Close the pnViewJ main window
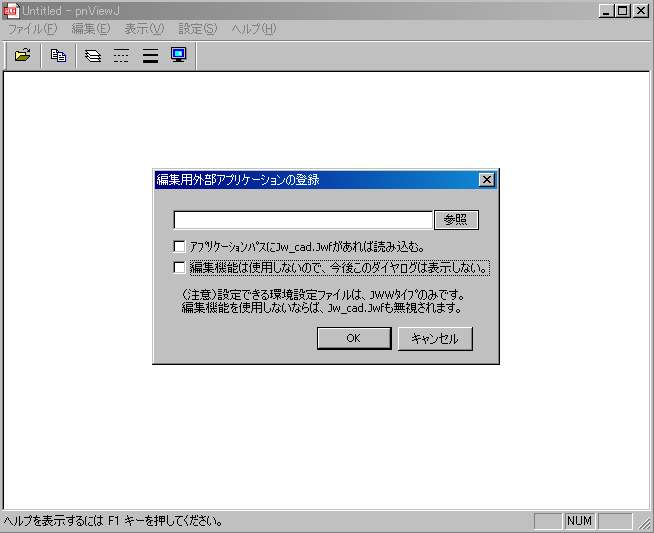654x533 pixels. [641, 11]
